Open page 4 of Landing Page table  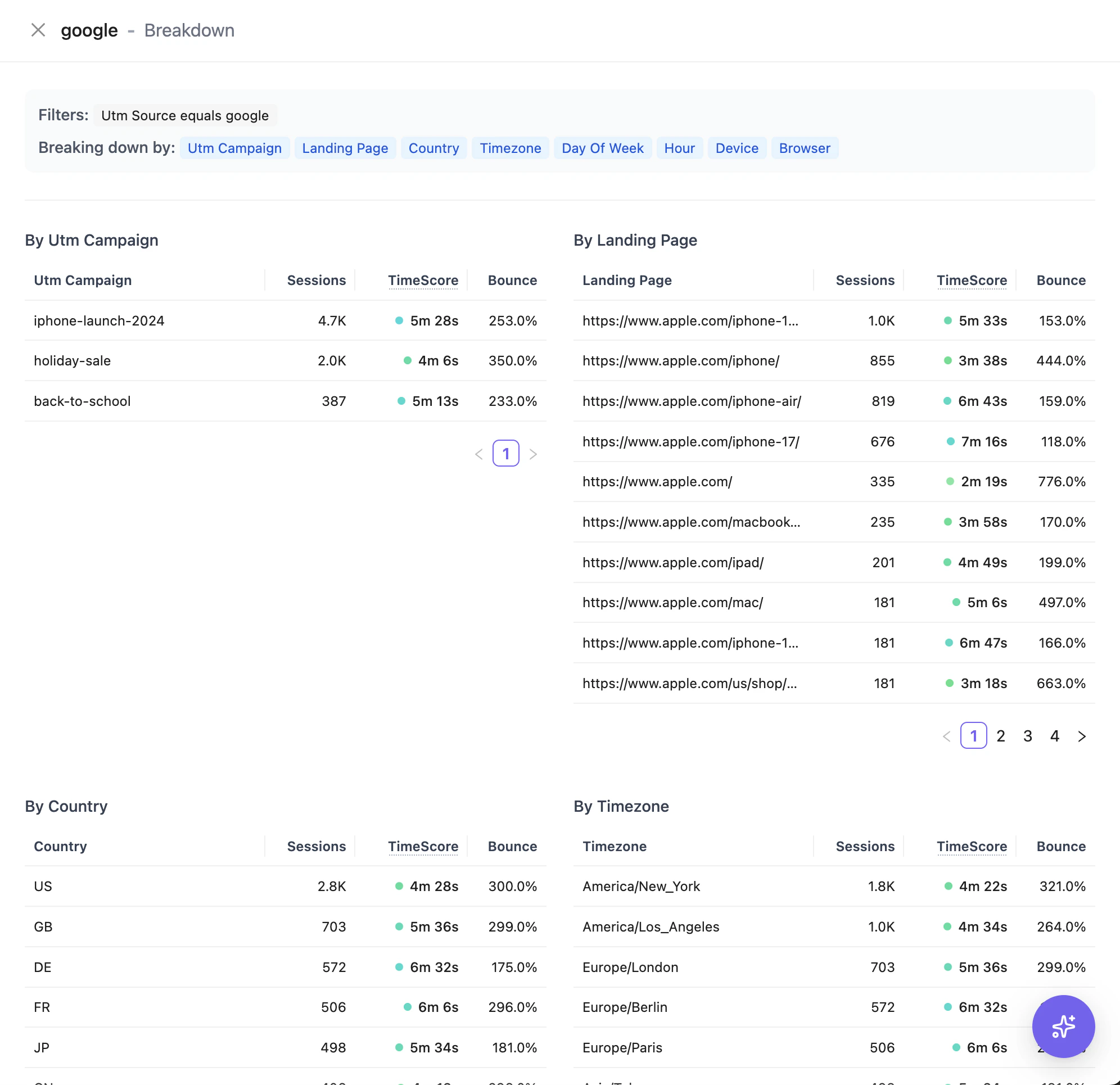click(1055, 736)
